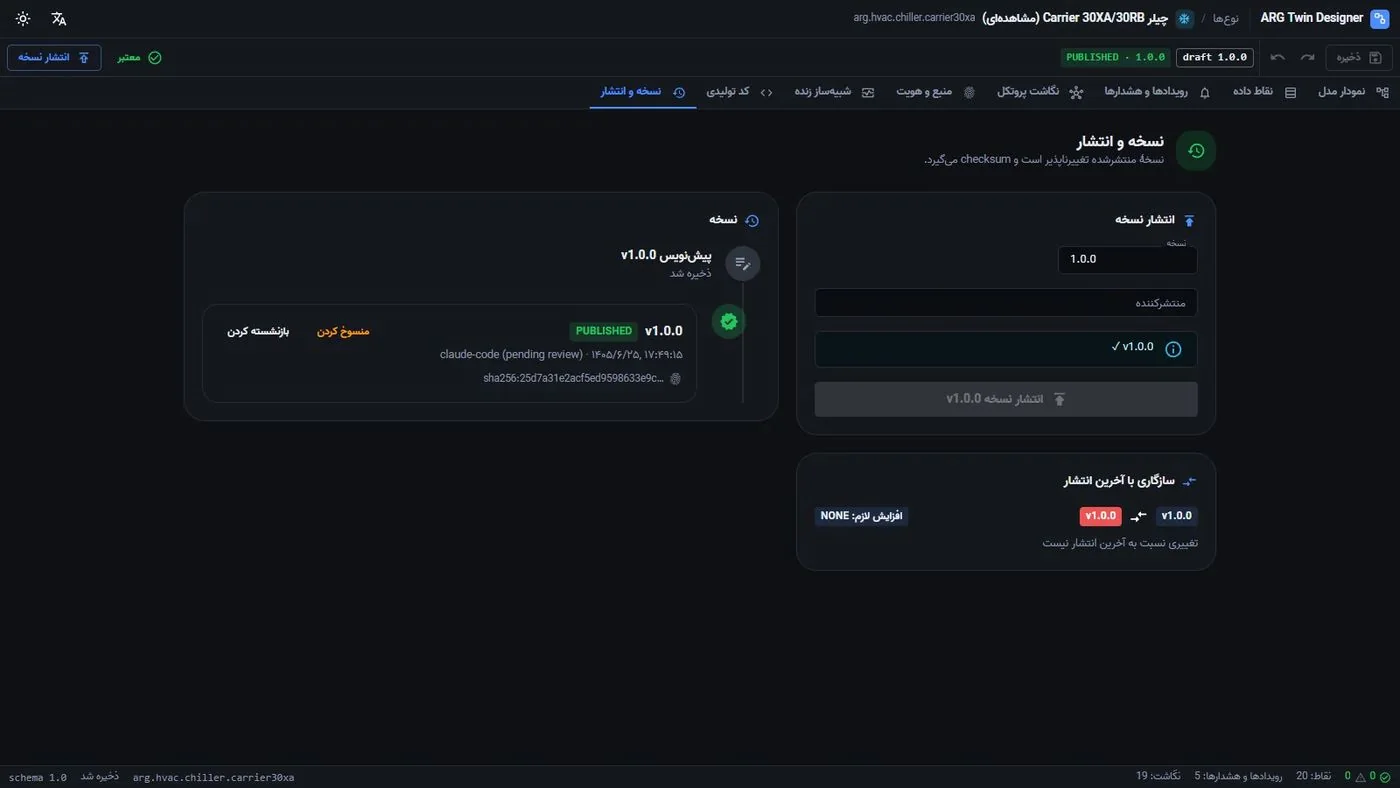This screenshot has width=1400, height=788.
Task: Open the رویدادها و هشدارها tab
Action: [1157, 92]
